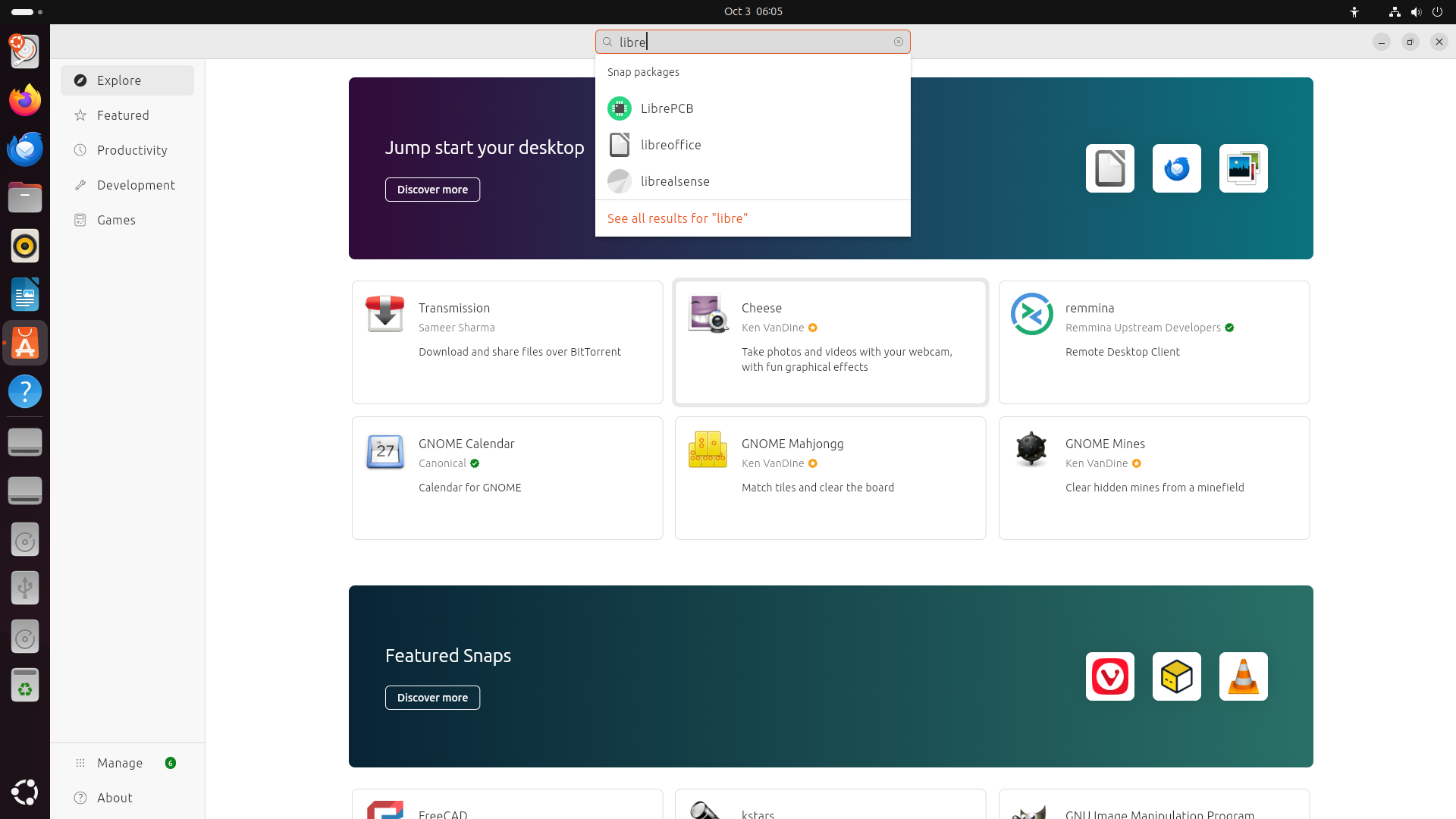The width and height of the screenshot is (1456, 819).
Task: Open the VLC cone tile in Featured Snaps
Action: (x=1244, y=676)
